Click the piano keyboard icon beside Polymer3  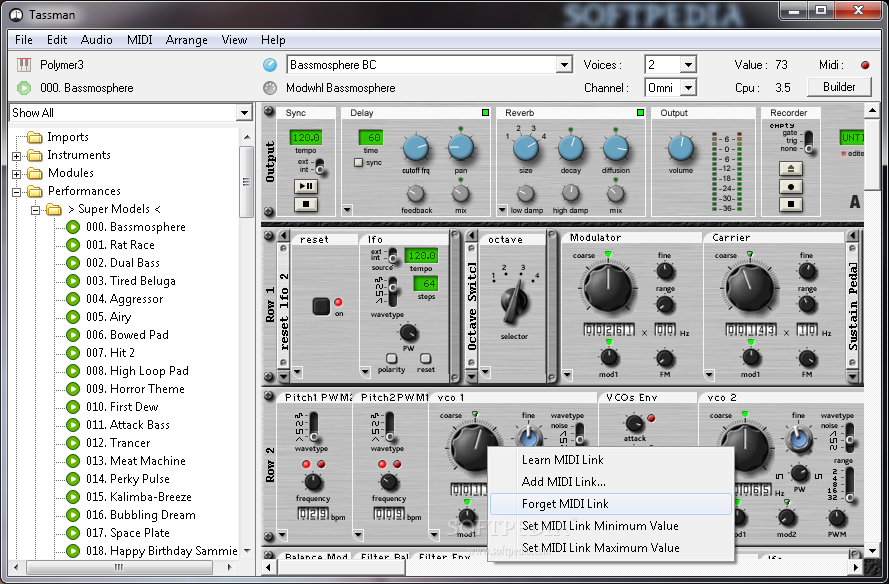24,65
